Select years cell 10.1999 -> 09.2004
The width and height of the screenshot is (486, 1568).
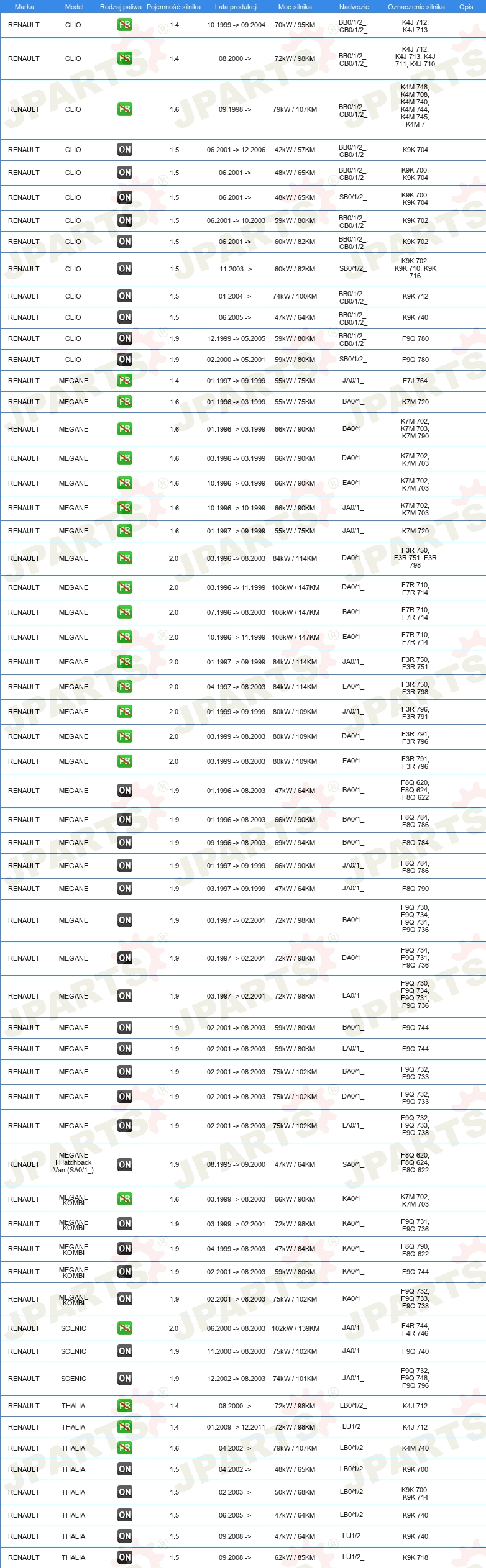[236, 25]
